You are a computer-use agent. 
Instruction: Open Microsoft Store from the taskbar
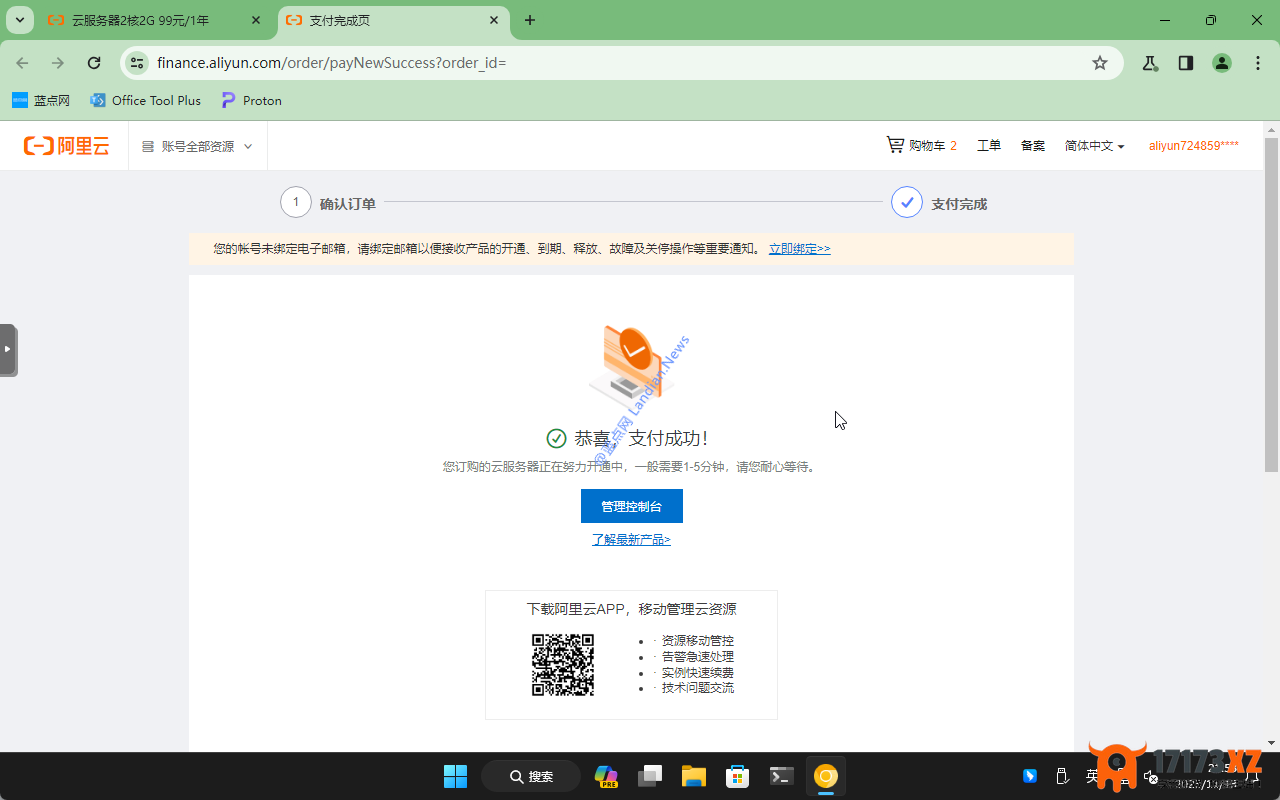[x=738, y=776]
